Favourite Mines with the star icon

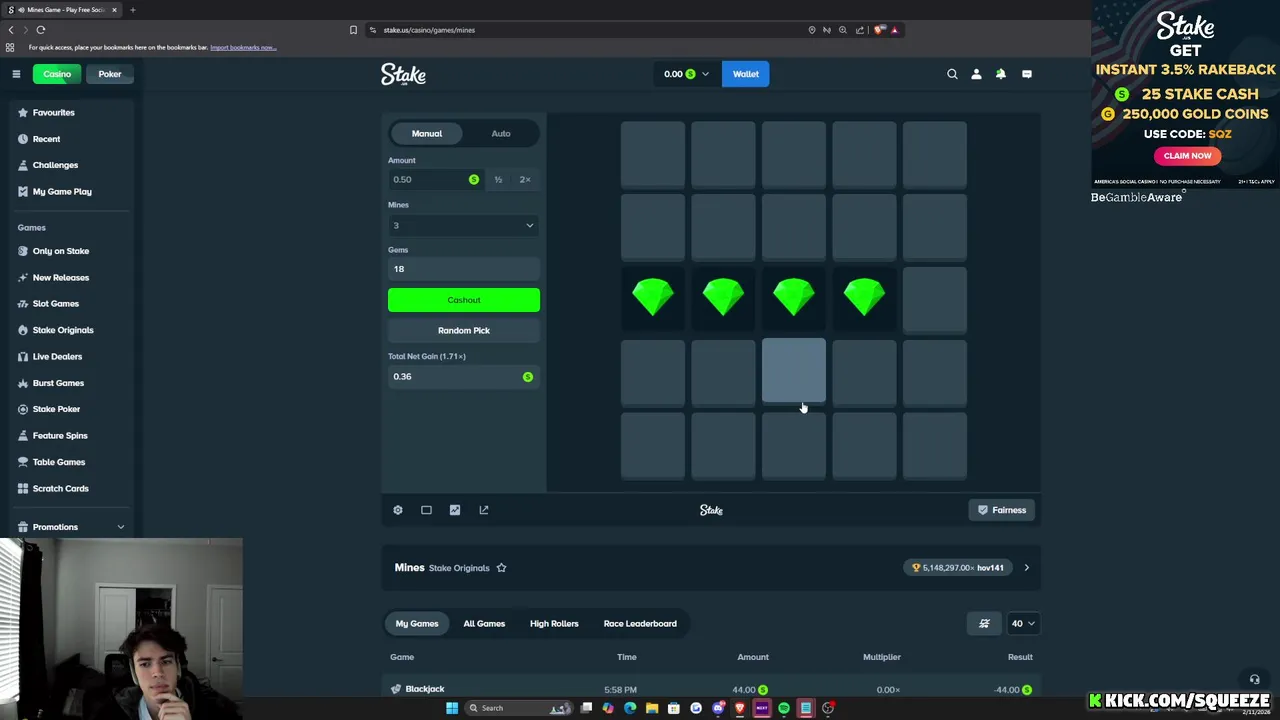coord(501,568)
